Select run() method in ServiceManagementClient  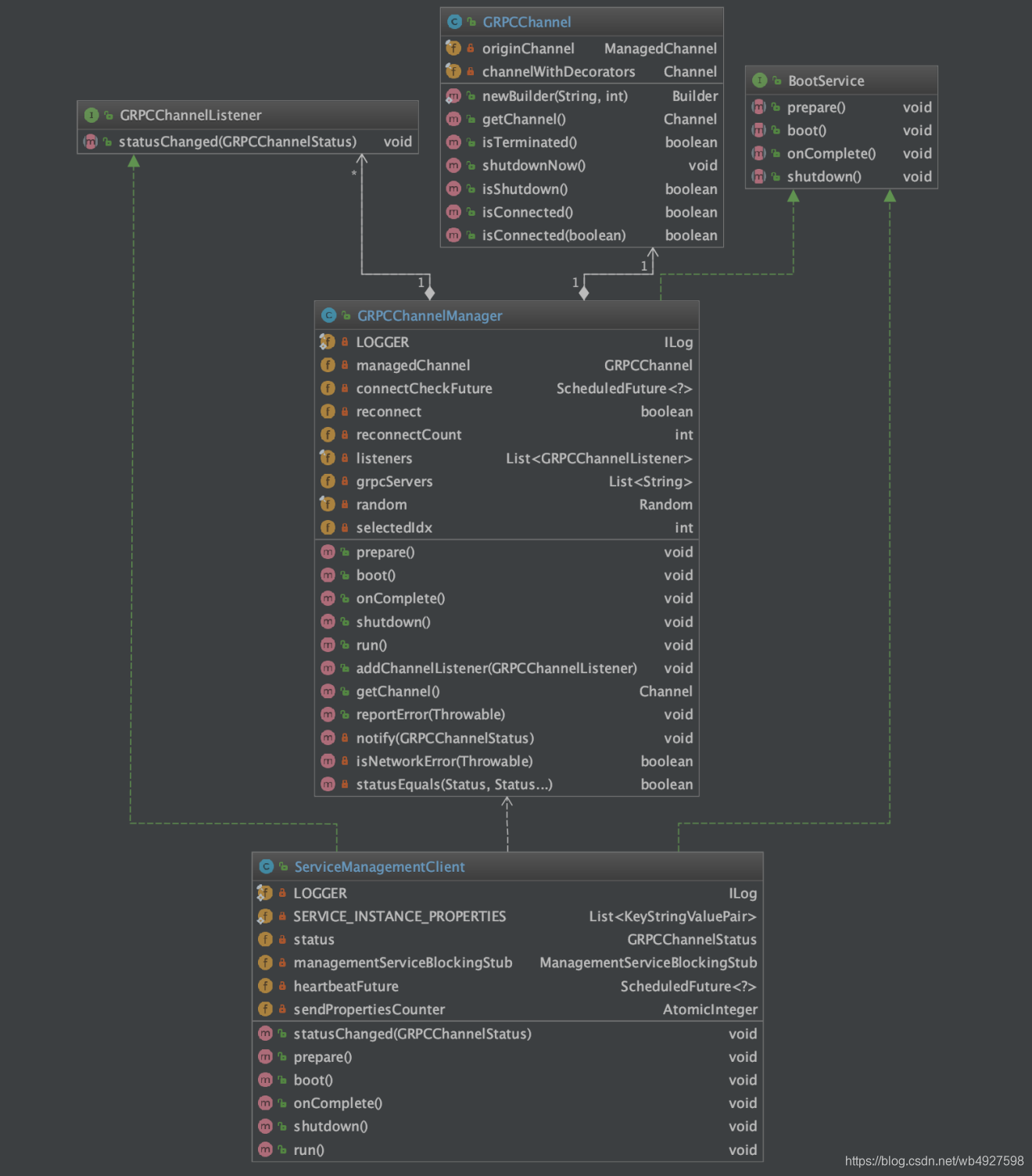[507, 1149]
